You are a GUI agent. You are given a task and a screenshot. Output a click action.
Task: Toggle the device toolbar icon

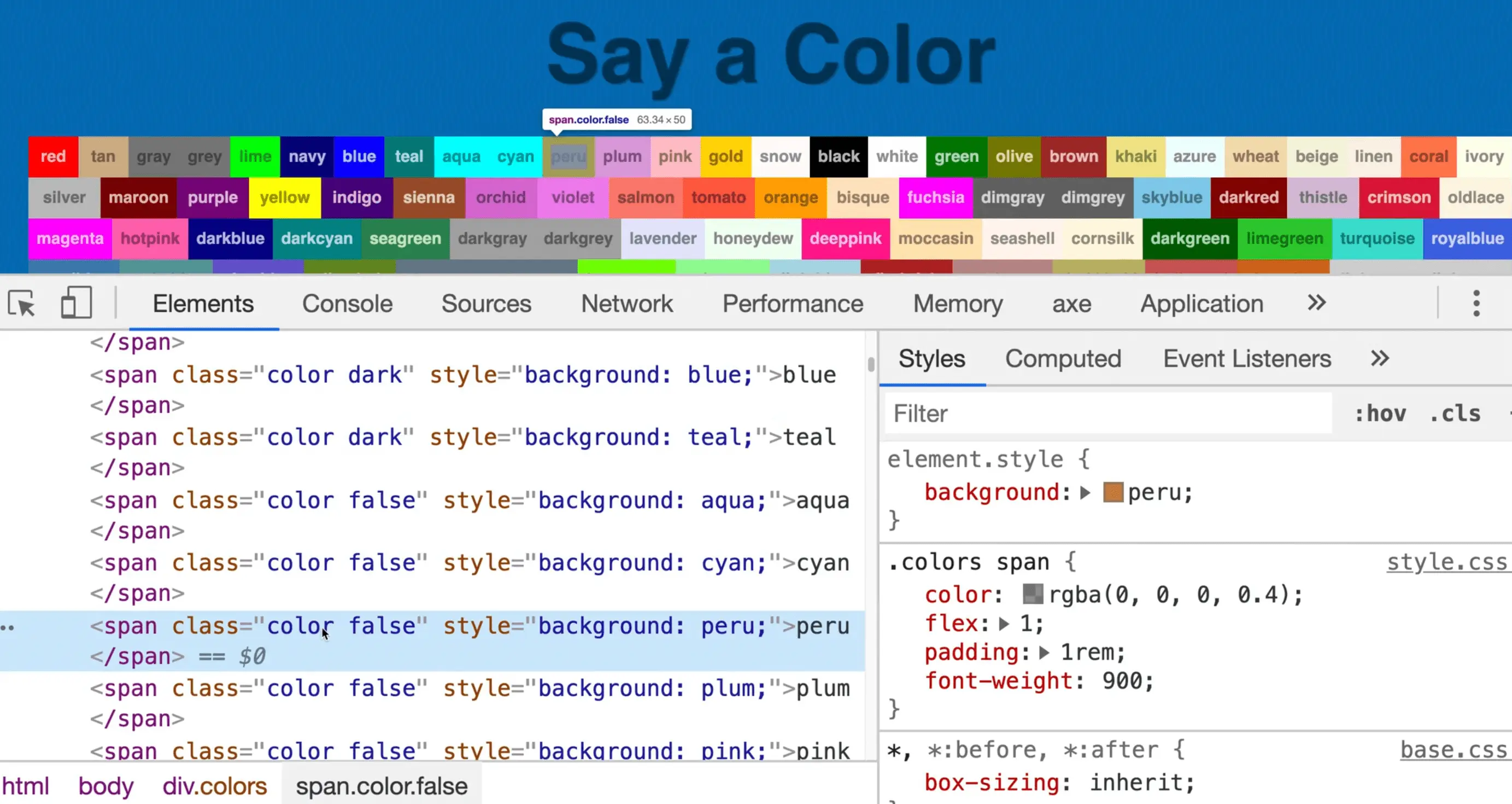point(77,303)
